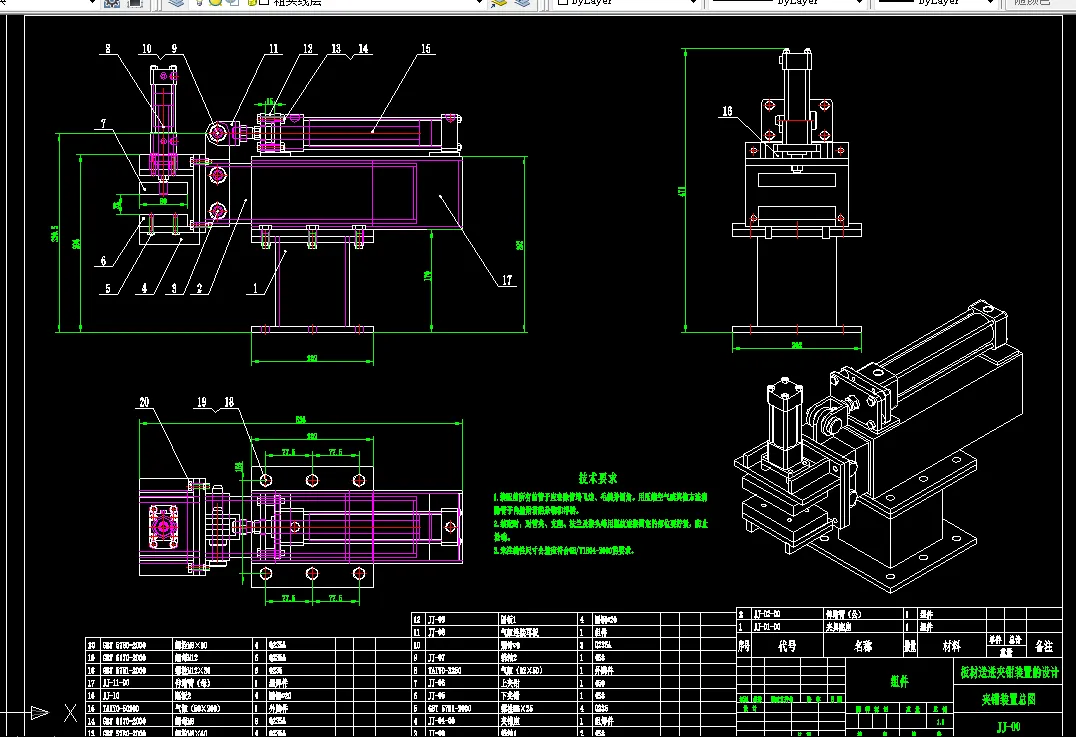This screenshot has height=737, width=1076.
Task: Select the 471 height dimension text
Action: click(x=683, y=191)
